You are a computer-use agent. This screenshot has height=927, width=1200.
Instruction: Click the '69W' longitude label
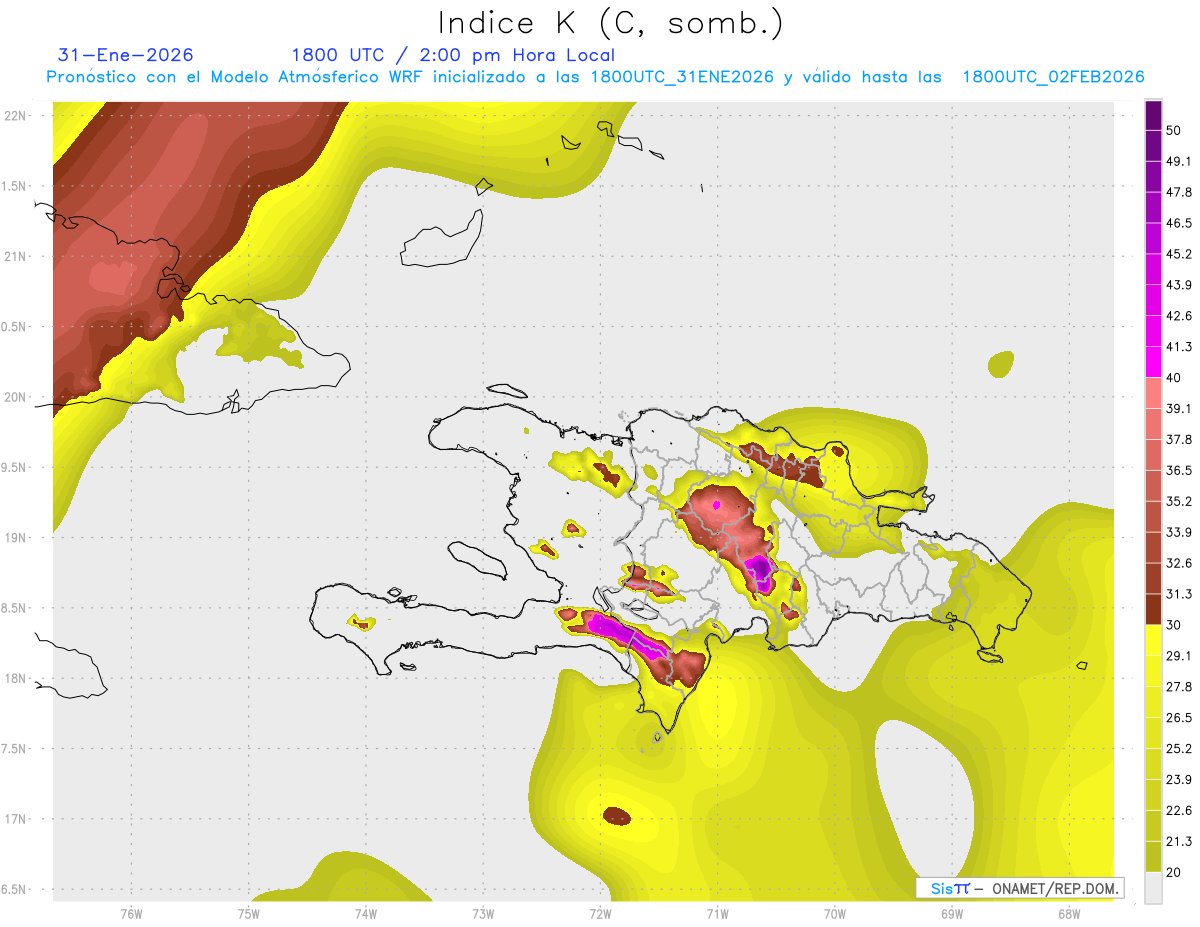951,913
